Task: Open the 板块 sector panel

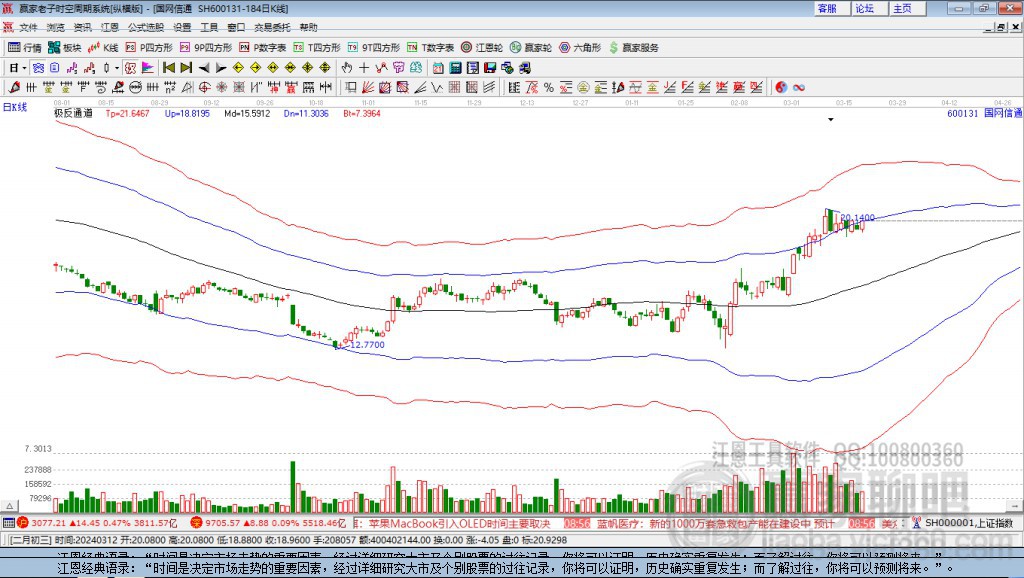Action: pyautogui.click(x=65, y=47)
